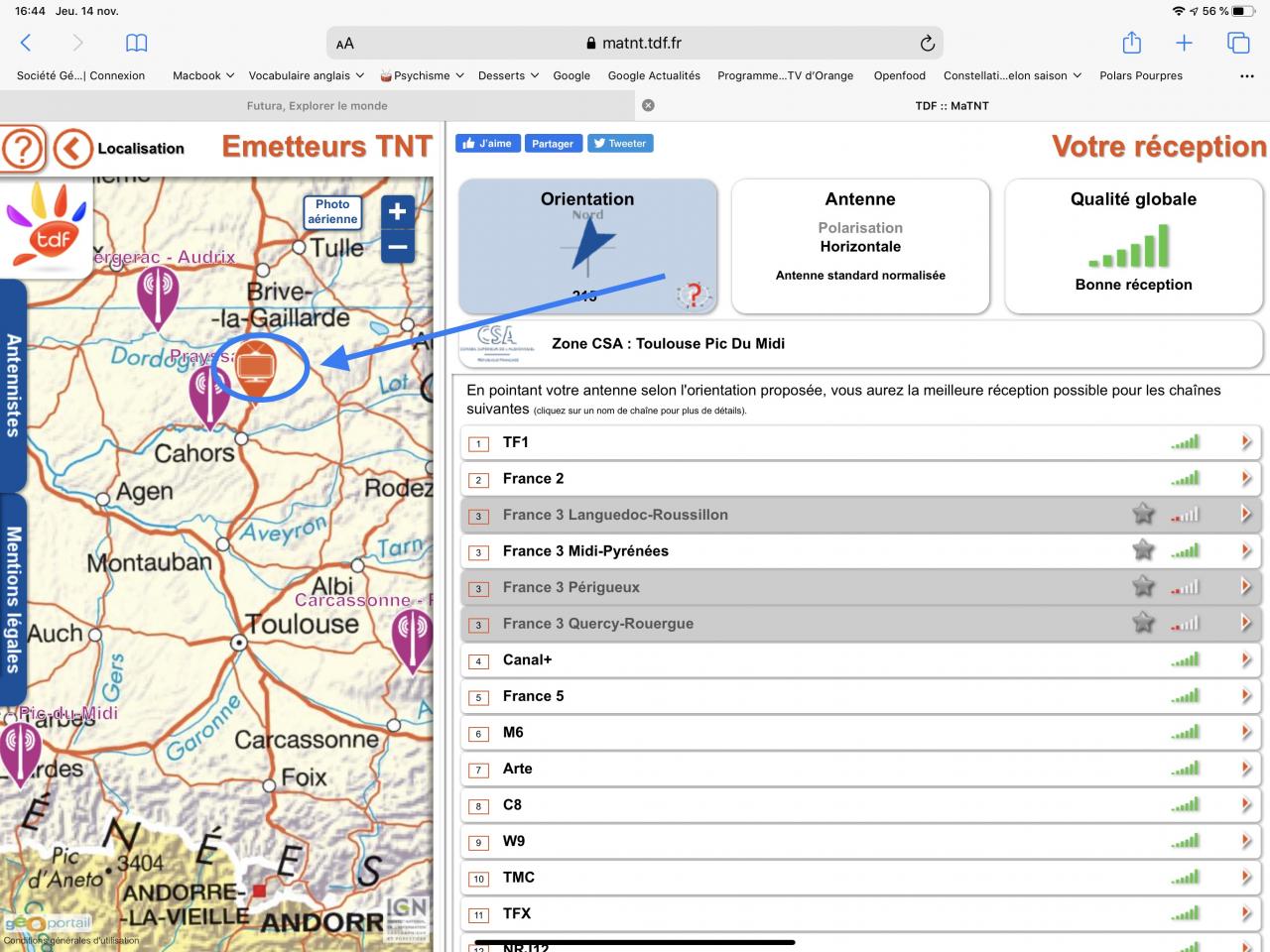Image resolution: width=1270 pixels, height=952 pixels.
Task: Switch to the Futura, Explorer le monde tab
Action: pyautogui.click(x=317, y=105)
